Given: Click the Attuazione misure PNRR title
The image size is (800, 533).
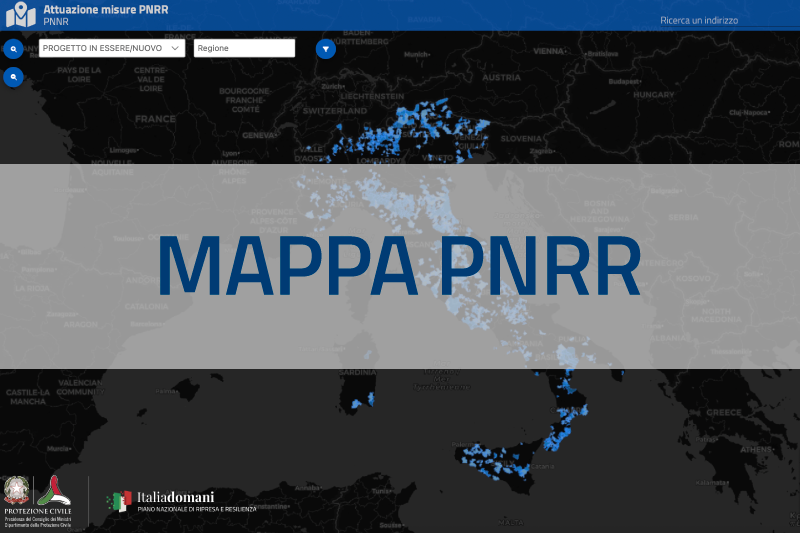Looking at the screenshot, I should 106,9.
